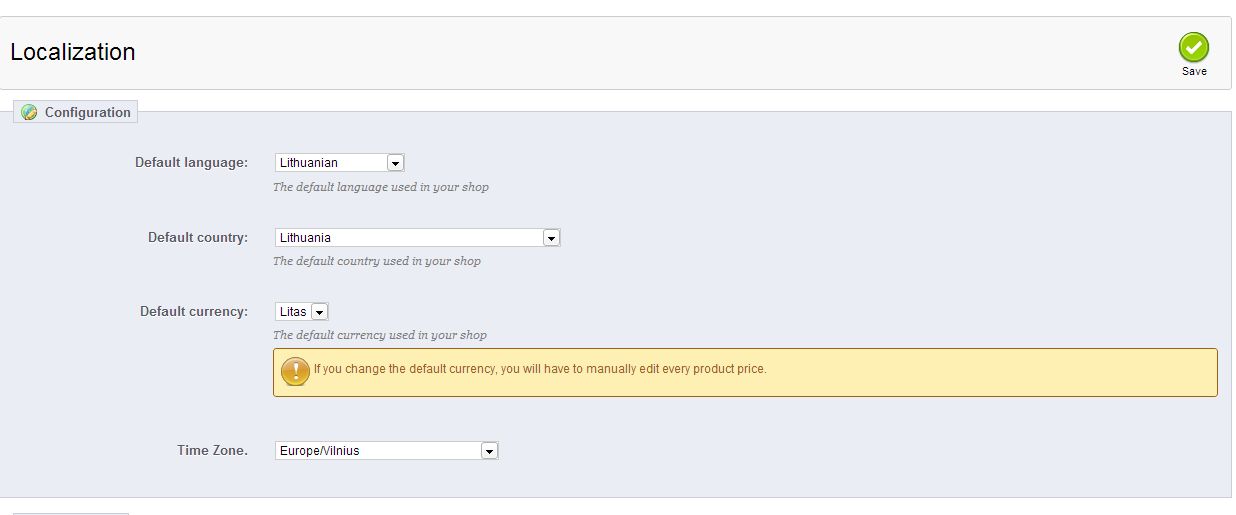Open the Default language dropdown

[x=339, y=163]
